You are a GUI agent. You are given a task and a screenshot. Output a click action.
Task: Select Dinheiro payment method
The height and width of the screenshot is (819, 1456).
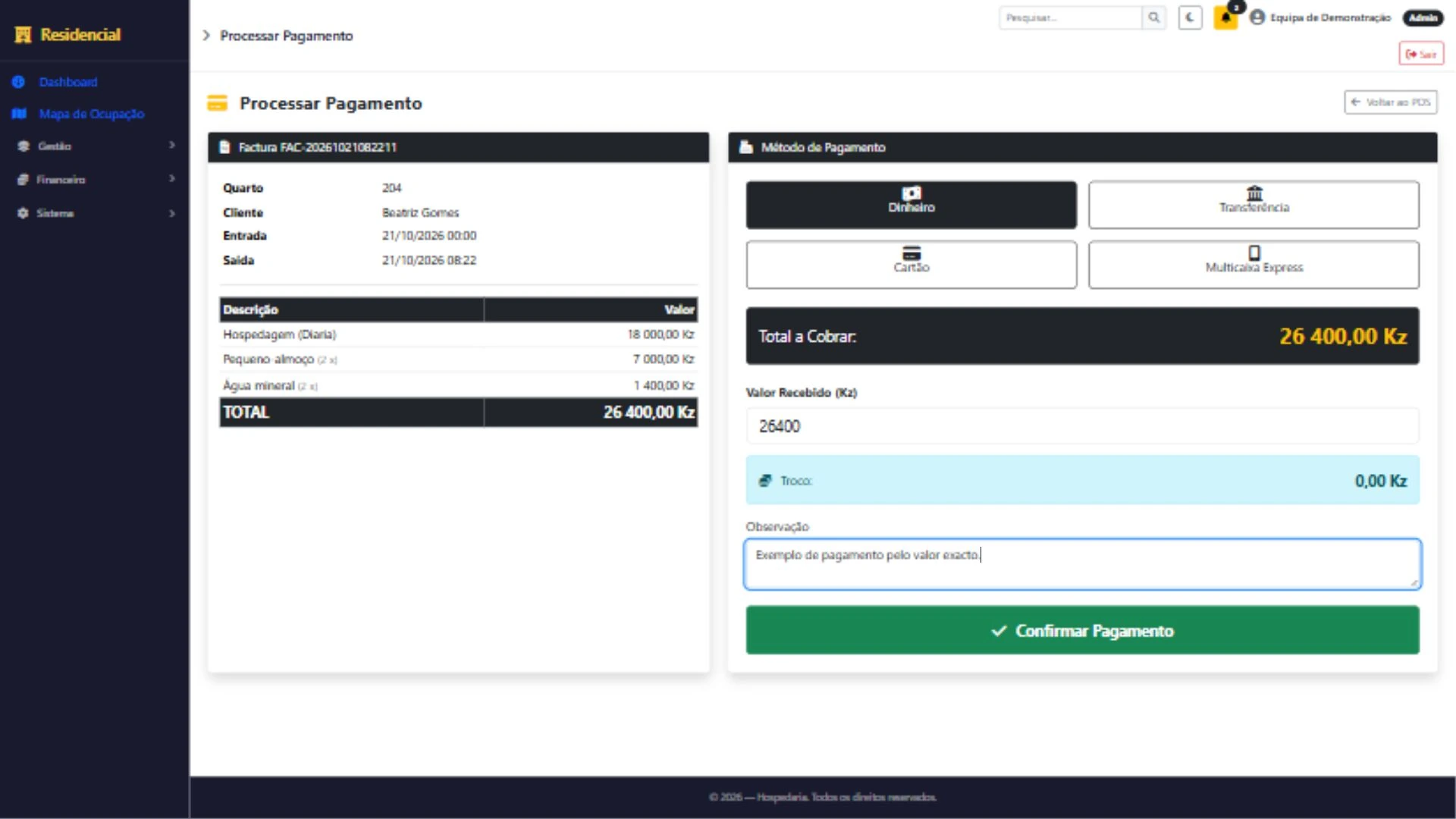pyautogui.click(x=911, y=205)
